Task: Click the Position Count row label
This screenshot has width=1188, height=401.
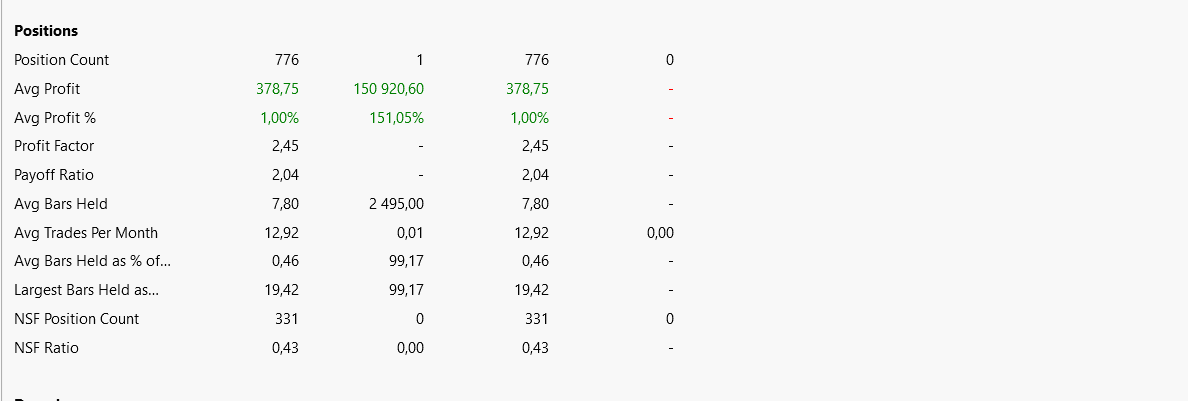Action: pos(61,60)
